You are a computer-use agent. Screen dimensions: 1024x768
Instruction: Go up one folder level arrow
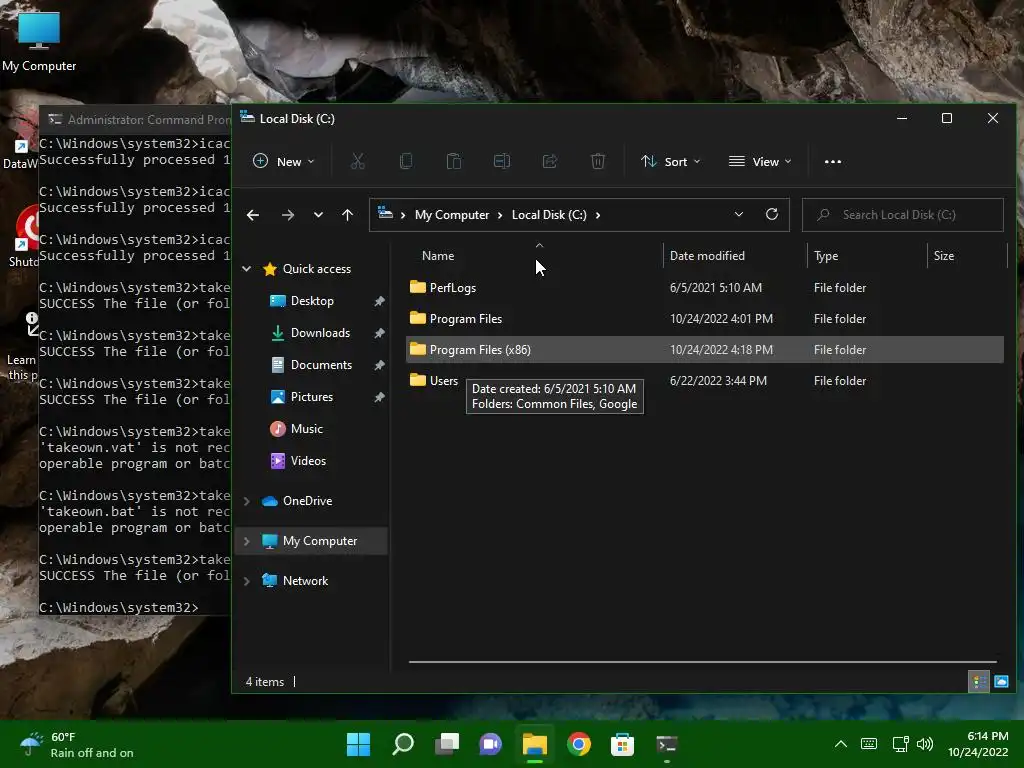tap(347, 215)
